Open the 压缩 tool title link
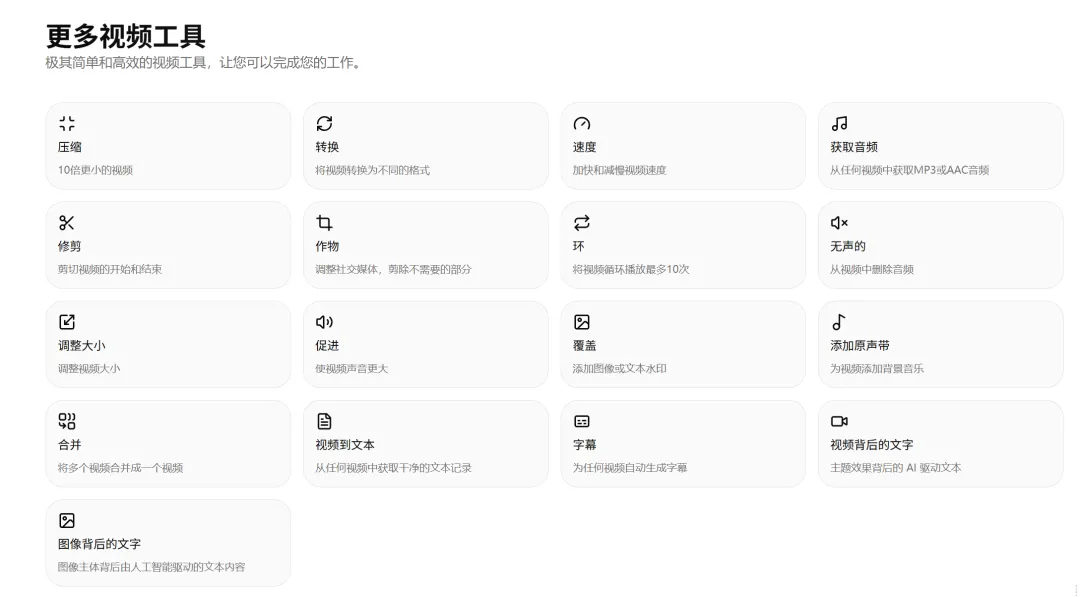Screen dimensions: 1080x597 (70, 147)
